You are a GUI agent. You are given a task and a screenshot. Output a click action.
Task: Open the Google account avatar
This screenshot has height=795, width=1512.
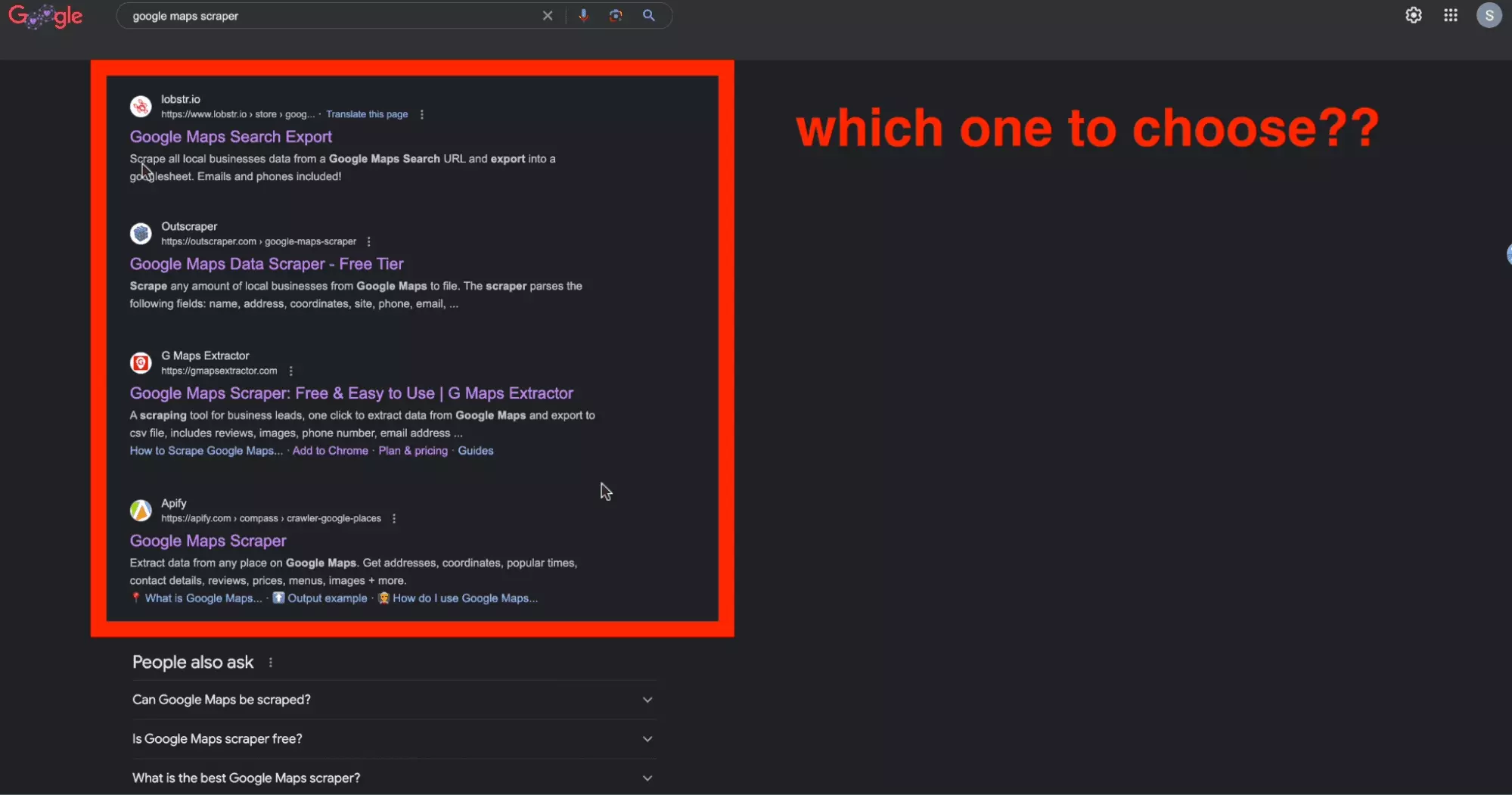(x=1489, y=16)
